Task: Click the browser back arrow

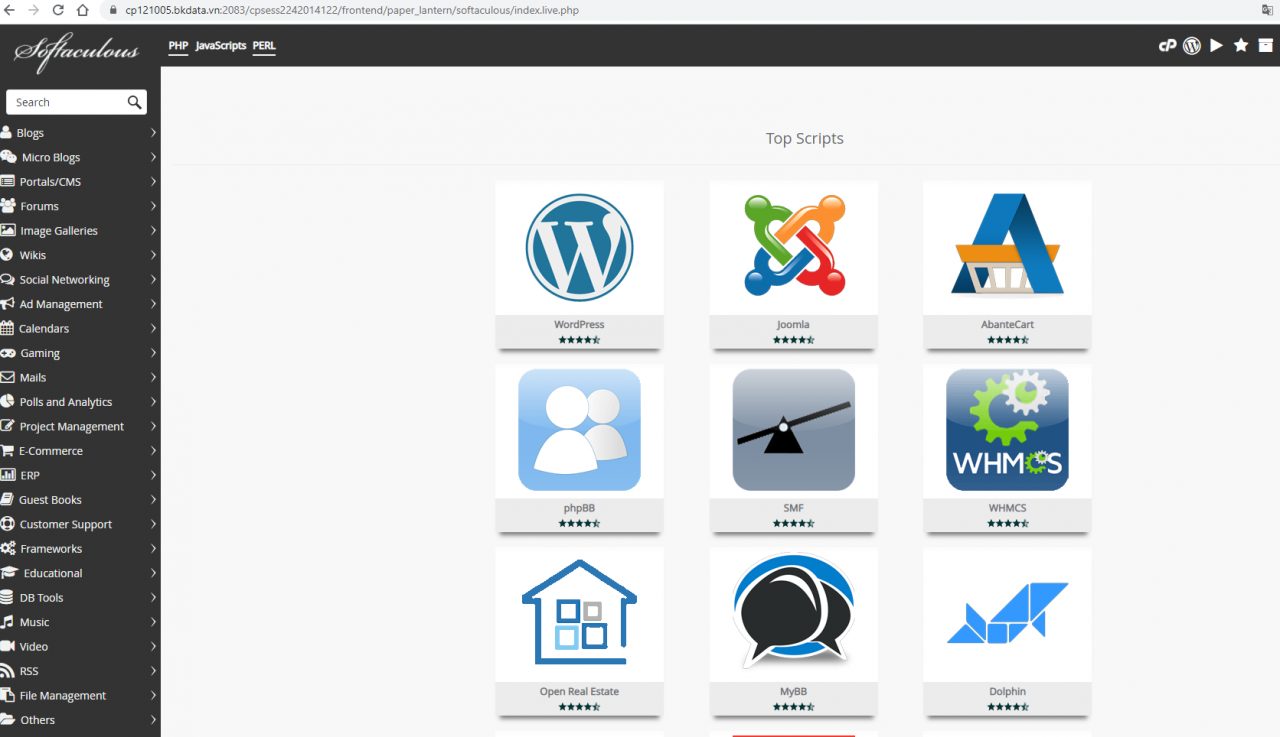Action: [x=10, y=10]
